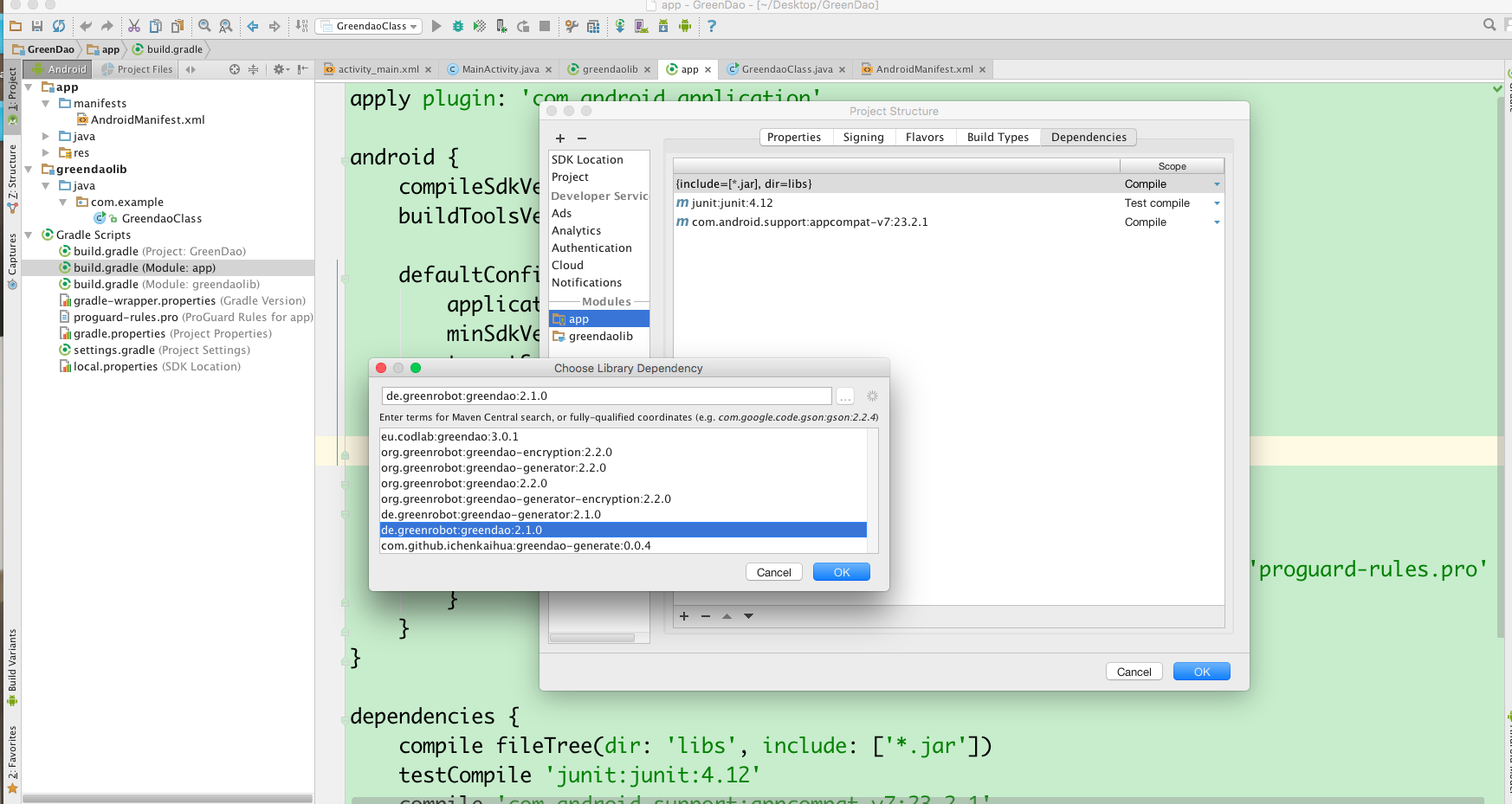Open the Project panel settings gear
This screenshot has width=1512, height=804.
(x=280, y=69)
